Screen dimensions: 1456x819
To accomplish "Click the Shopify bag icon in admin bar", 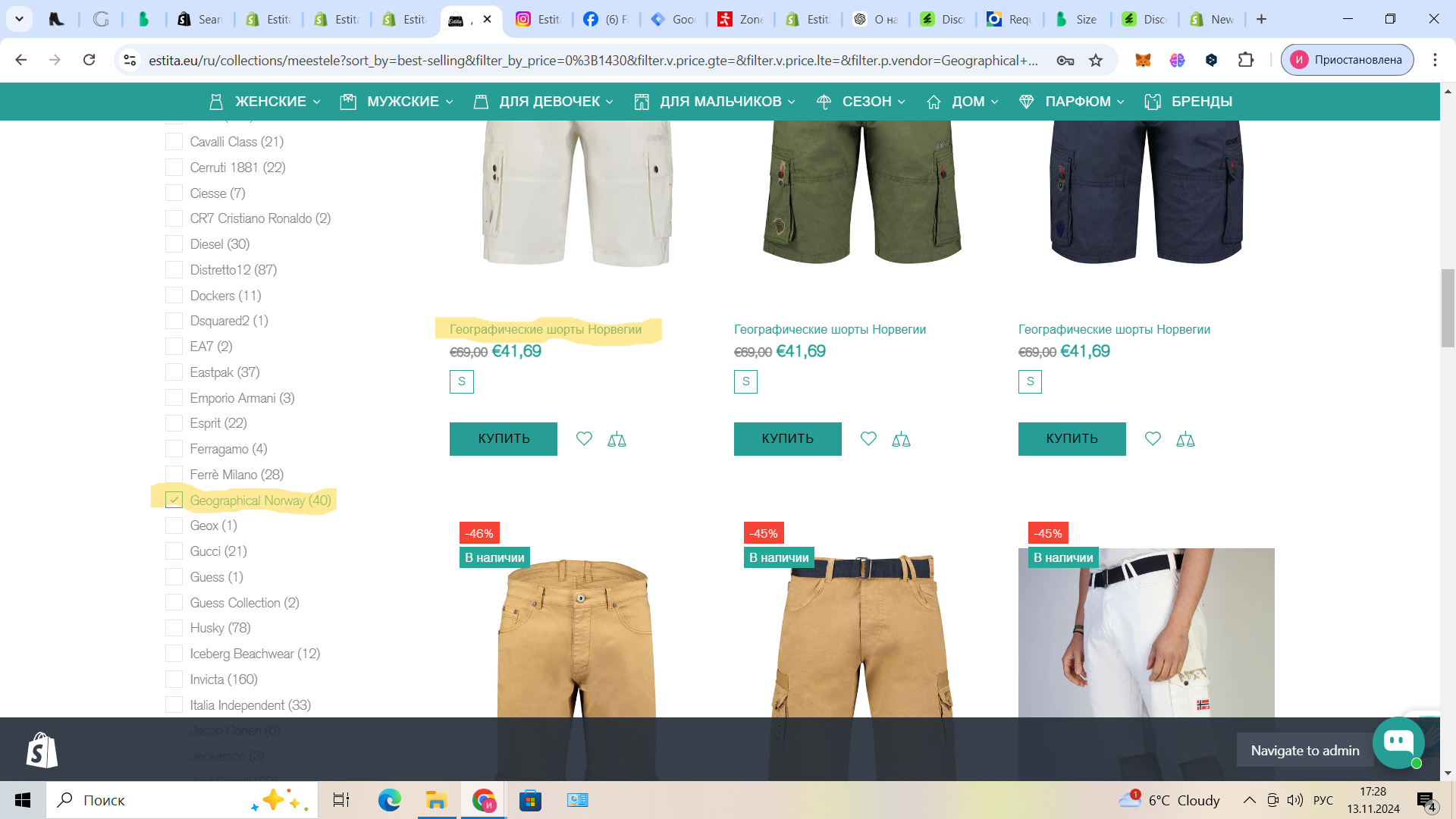I will point(42,751).
